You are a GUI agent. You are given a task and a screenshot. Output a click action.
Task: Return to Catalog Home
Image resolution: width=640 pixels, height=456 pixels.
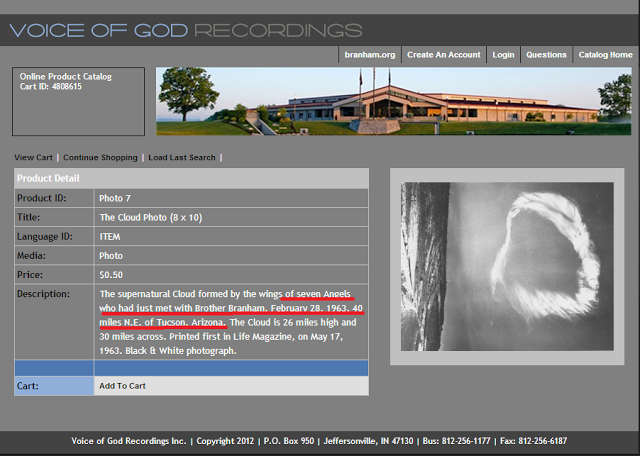[605, 55]
